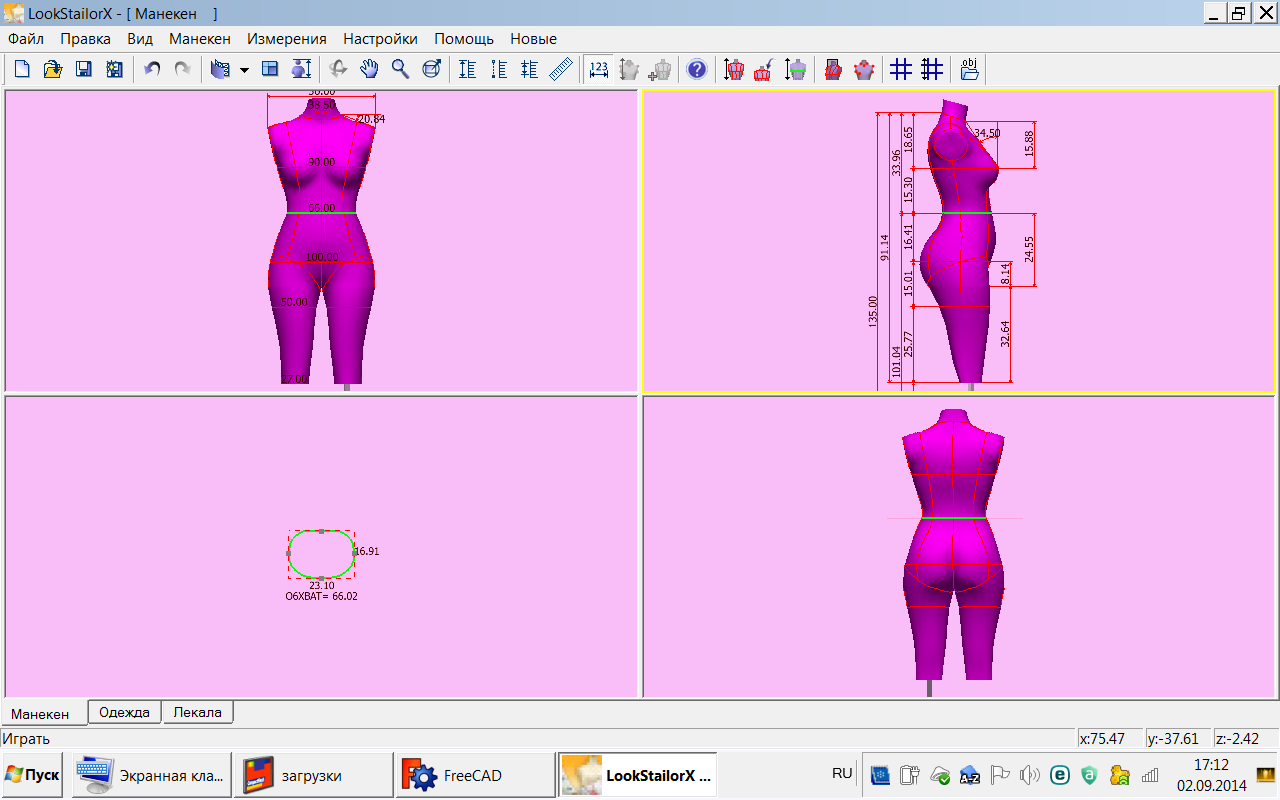Select the Pan hand tool
1280x800 pixels.
(370, 69)
